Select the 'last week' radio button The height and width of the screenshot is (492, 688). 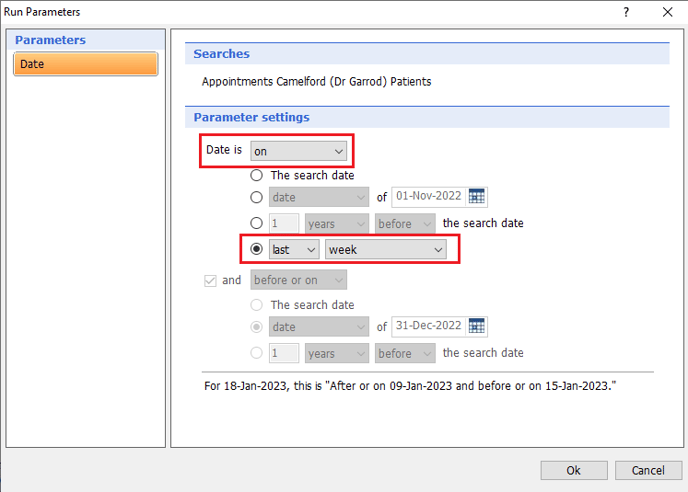pos(257,249)
